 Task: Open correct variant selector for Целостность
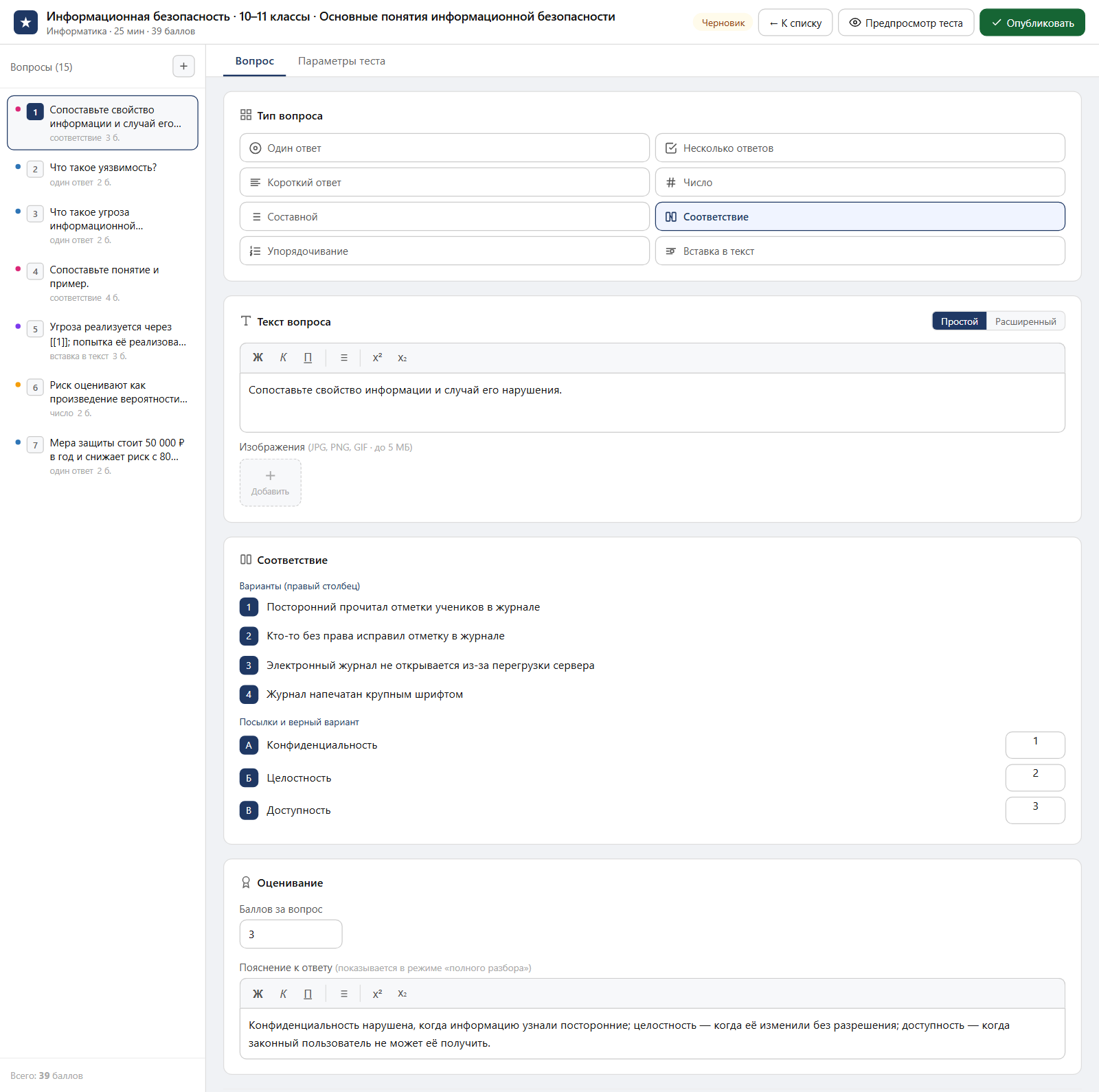coord(1035,777)
